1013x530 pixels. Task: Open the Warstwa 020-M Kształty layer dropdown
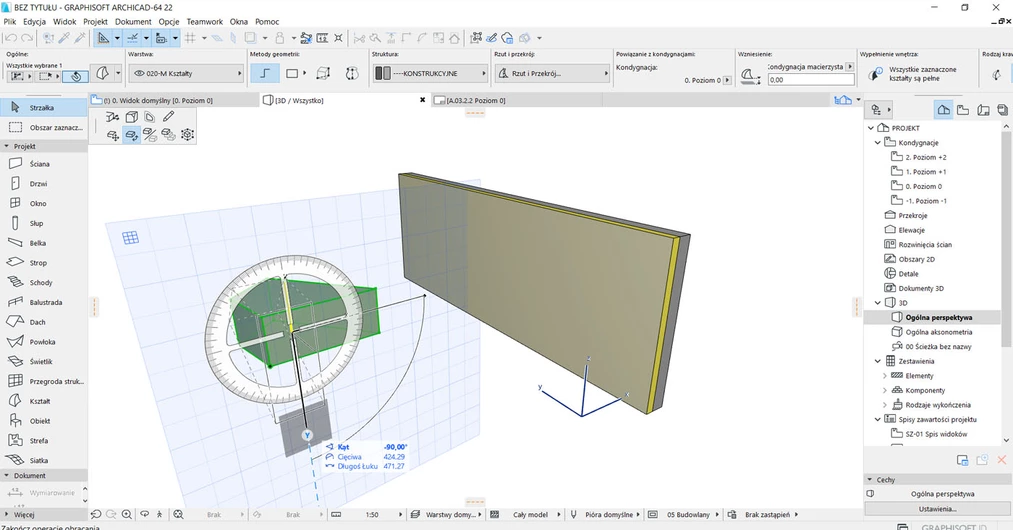(x=186, y=74)
